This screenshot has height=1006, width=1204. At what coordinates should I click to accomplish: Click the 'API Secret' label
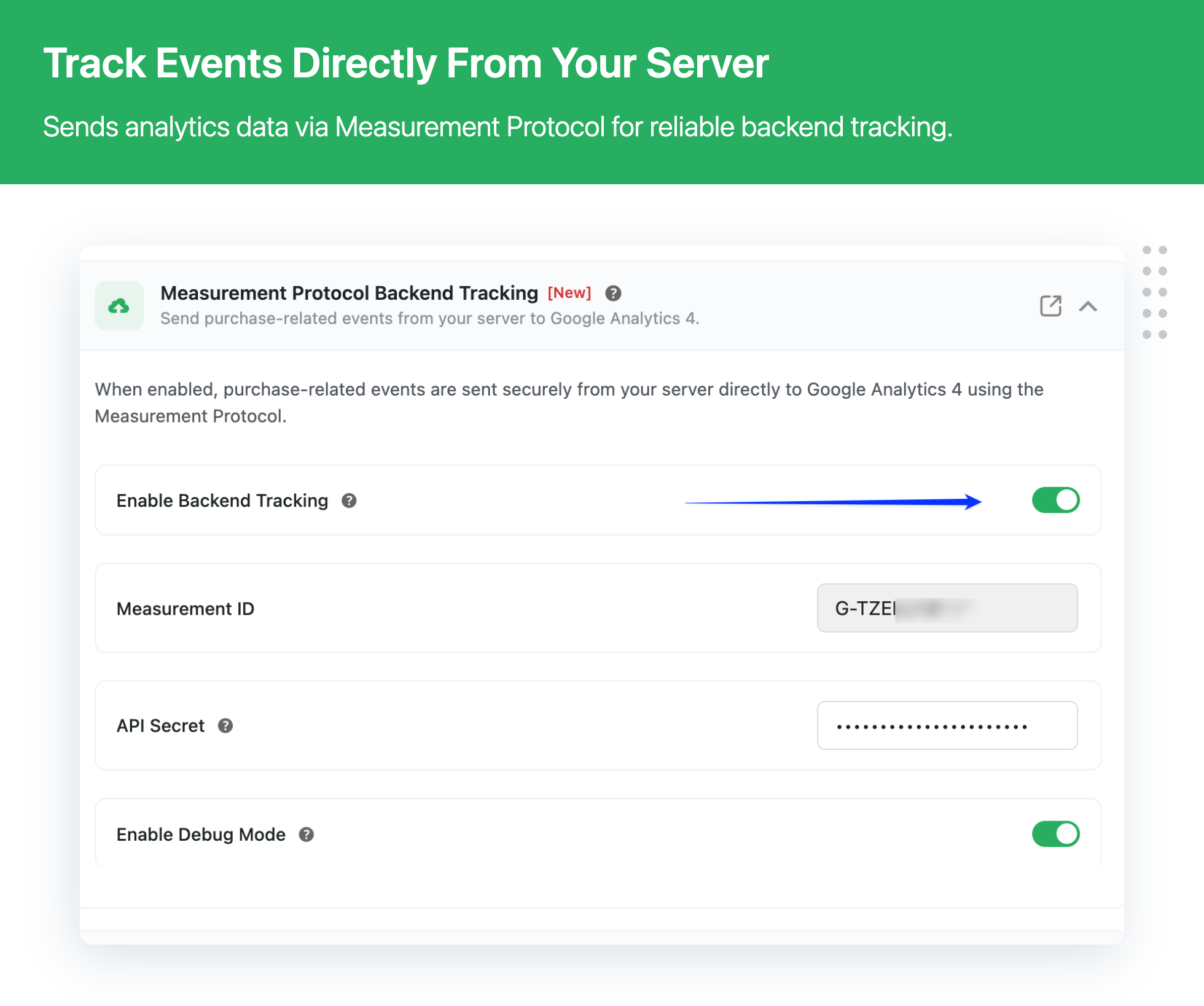(x=161, y=726)
